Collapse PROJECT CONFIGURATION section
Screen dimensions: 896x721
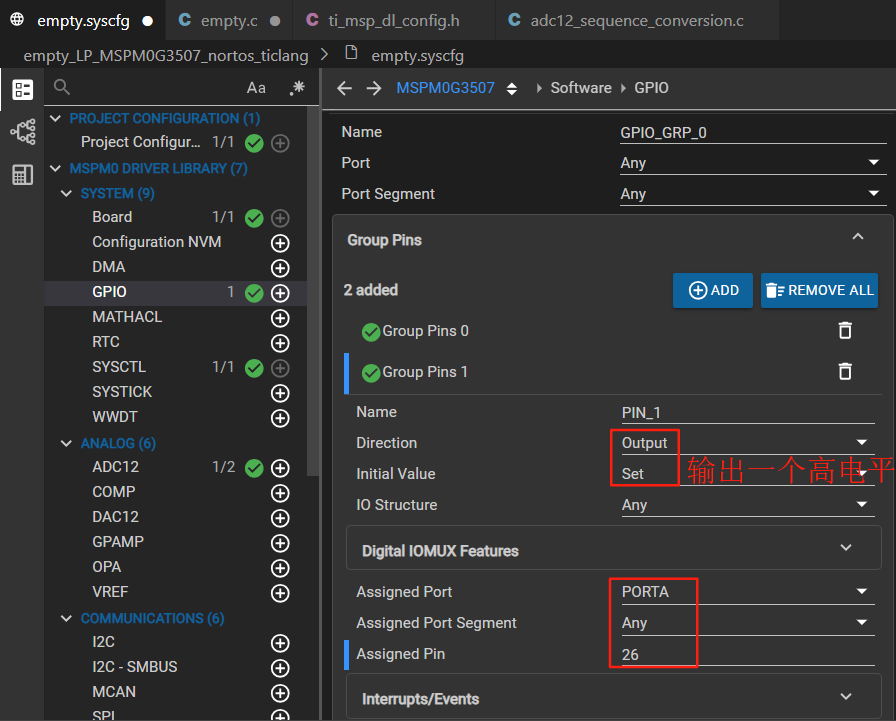click(55, 118)
